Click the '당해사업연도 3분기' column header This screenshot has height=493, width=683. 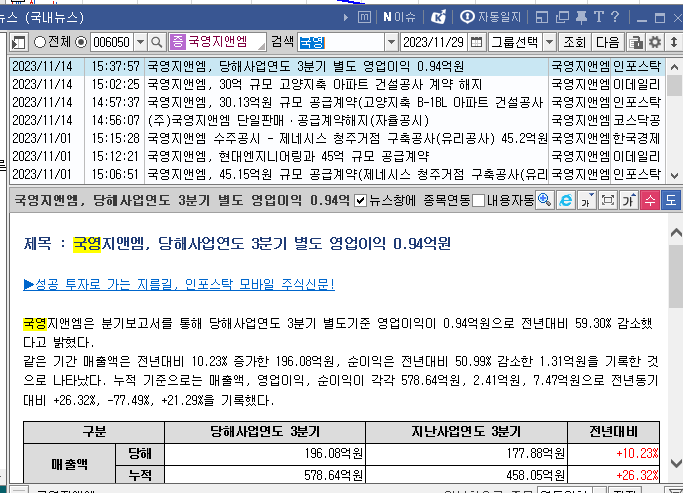(265, 432)
